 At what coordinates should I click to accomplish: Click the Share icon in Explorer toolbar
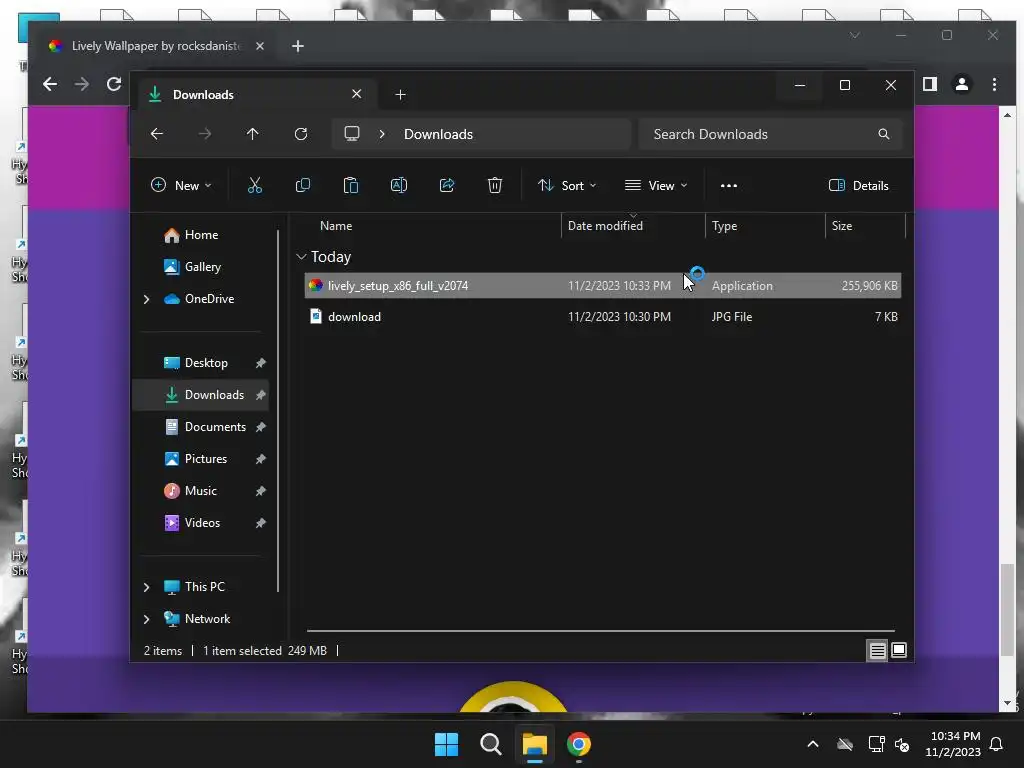tap(447, 185)
